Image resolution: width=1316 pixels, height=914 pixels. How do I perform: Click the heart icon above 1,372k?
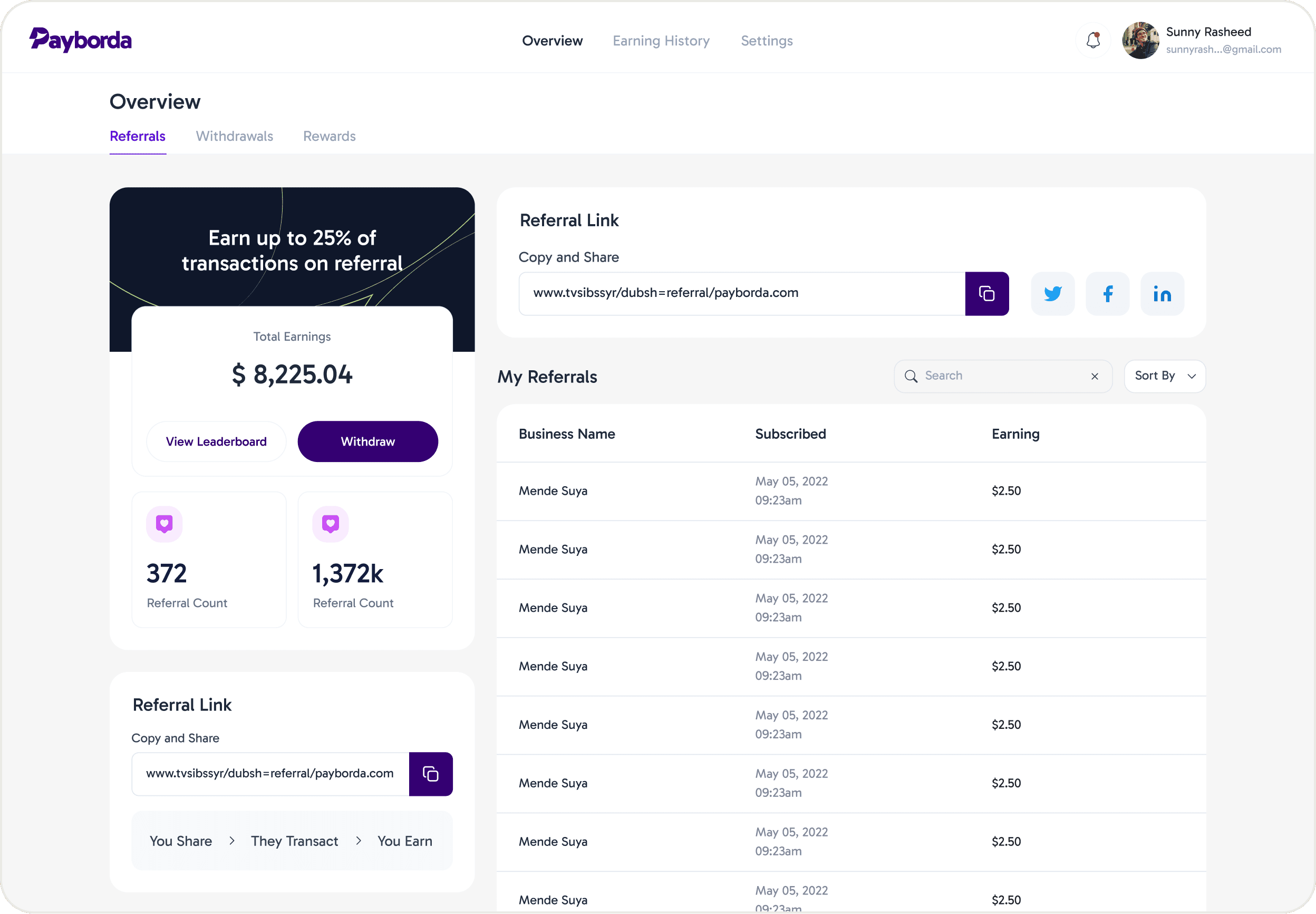pyautogui.click(x=330, y=524)
